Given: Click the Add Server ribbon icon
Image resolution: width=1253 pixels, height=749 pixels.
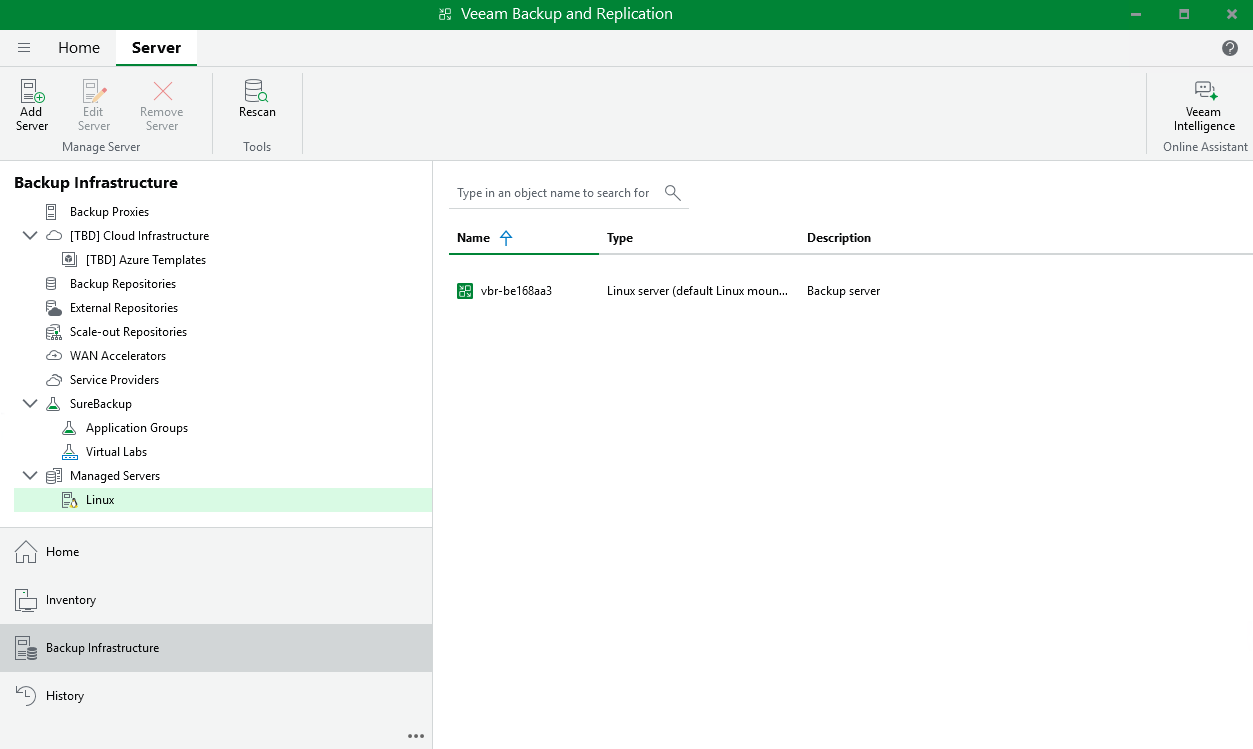Looking at the screenshot, I should pyautogui.click(x=32, y=92).
